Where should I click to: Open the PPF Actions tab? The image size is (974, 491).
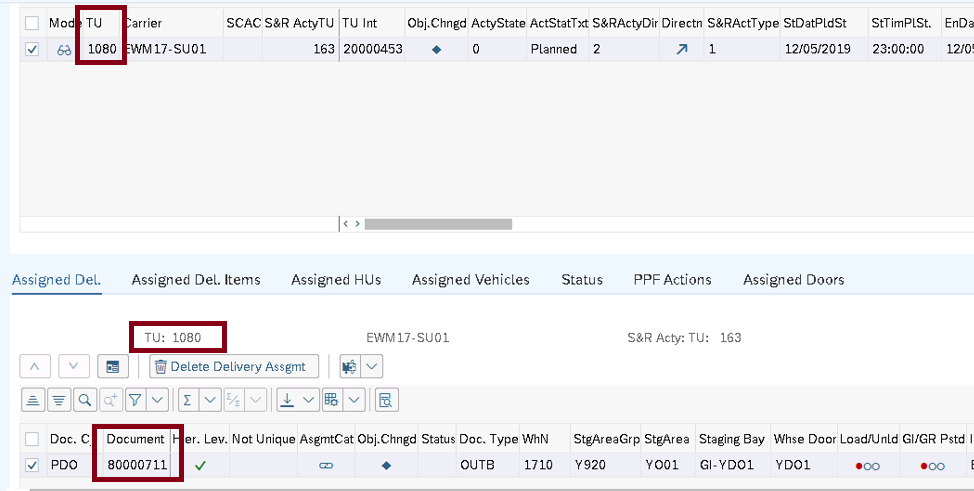click(672, 280)
